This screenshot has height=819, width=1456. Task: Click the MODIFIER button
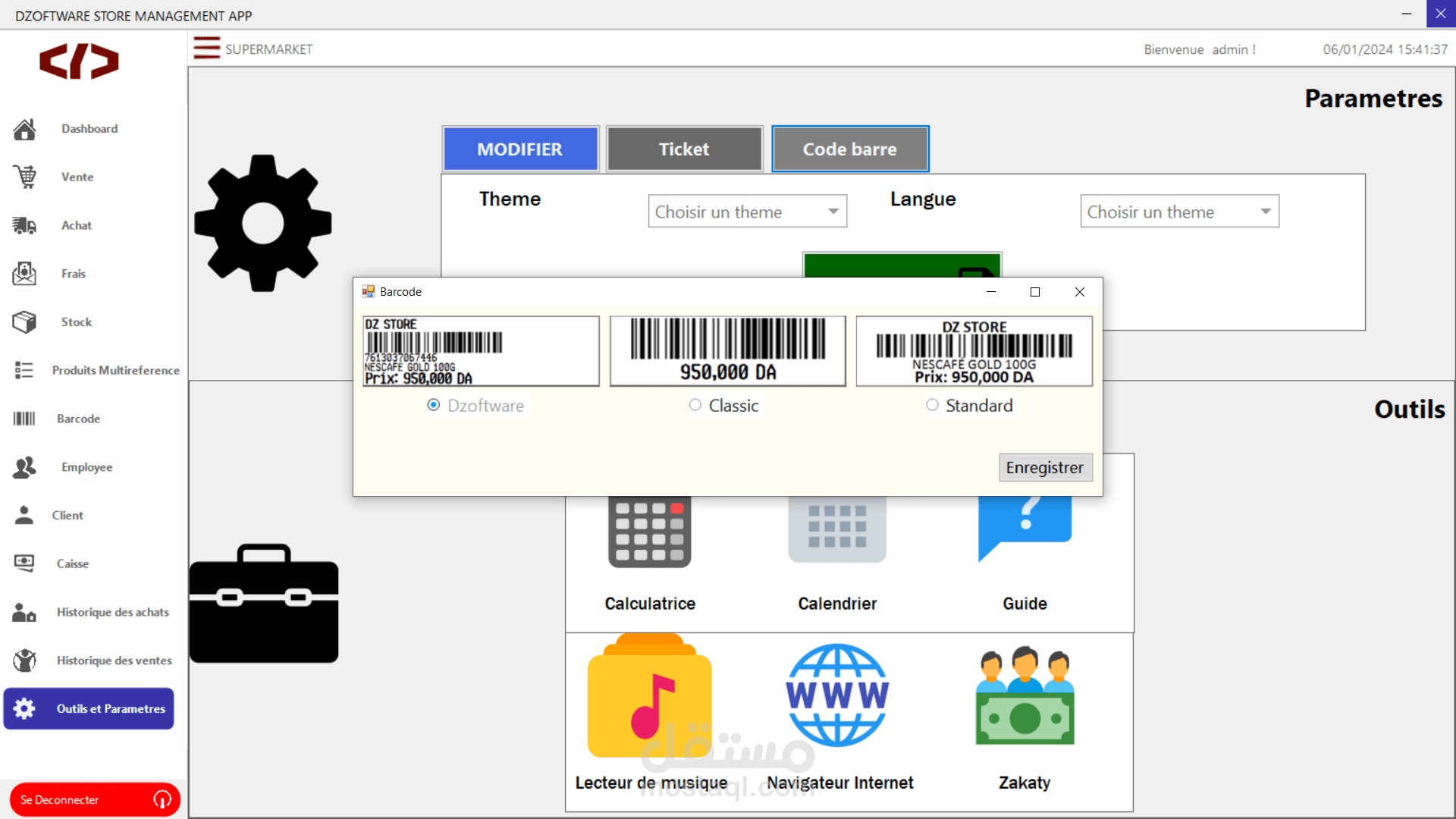(520, 149)
